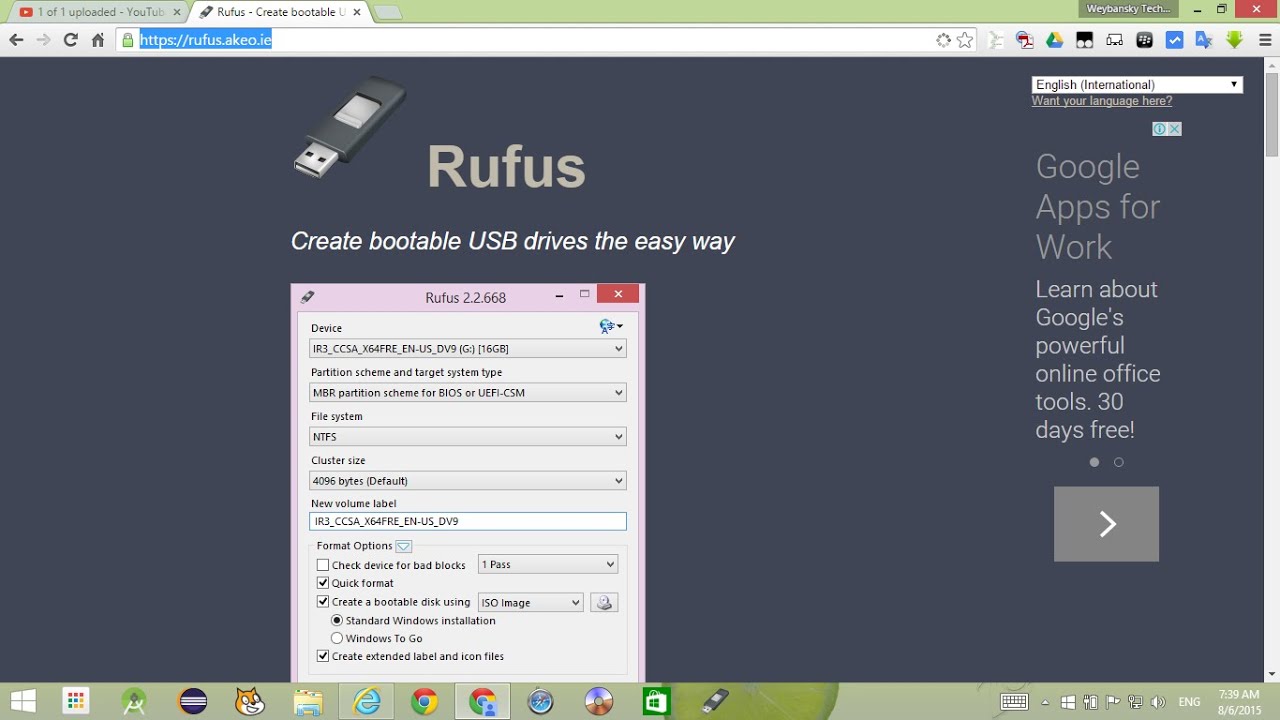Open the Device dropdown list
This screenshot has width=1280, height=720.
click(x=468, y=348)
